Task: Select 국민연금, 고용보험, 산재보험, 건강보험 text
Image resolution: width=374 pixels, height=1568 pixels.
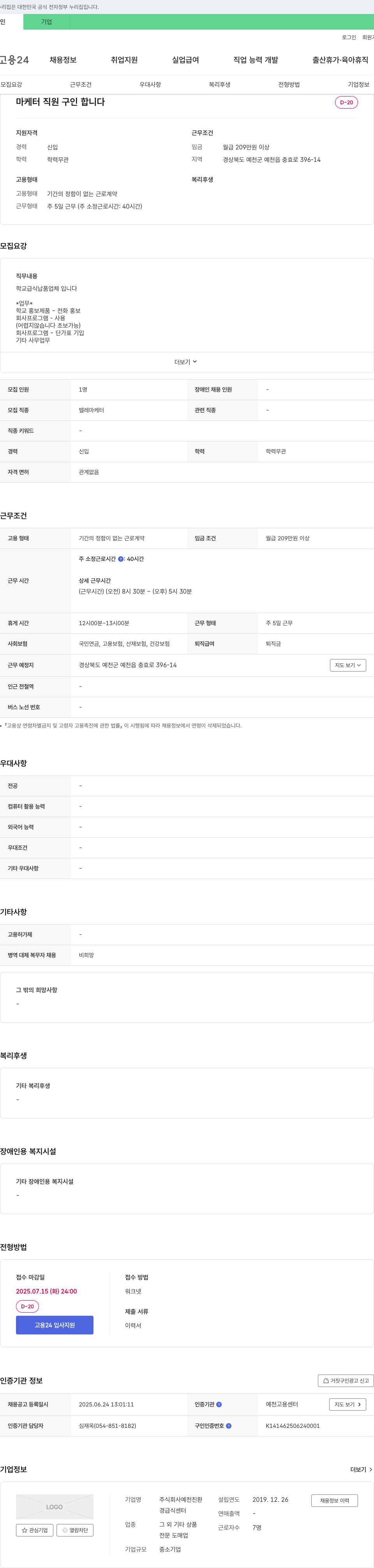Action: click(124, 644)
